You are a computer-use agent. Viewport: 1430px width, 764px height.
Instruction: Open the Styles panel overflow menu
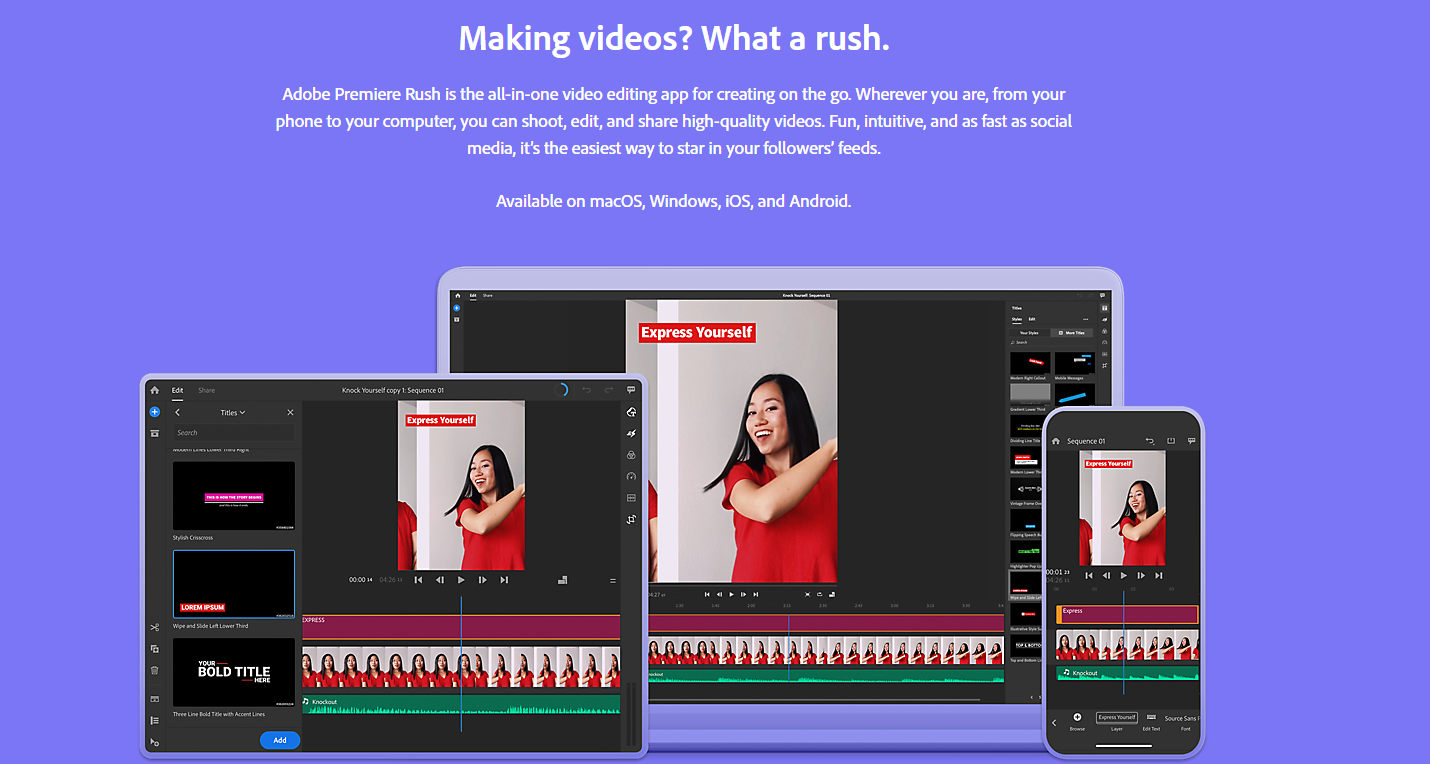coord(1085,319)
